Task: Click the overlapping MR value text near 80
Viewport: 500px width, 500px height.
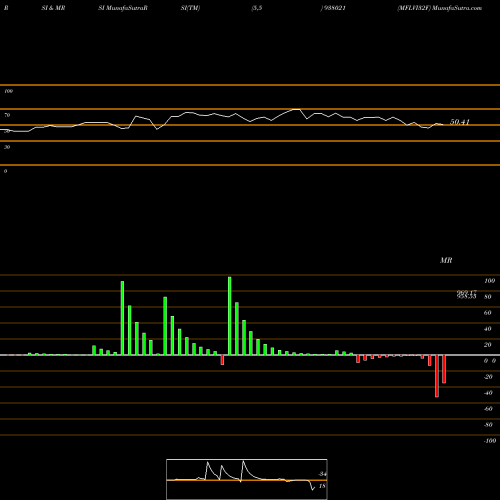Action: click(467, 294)
